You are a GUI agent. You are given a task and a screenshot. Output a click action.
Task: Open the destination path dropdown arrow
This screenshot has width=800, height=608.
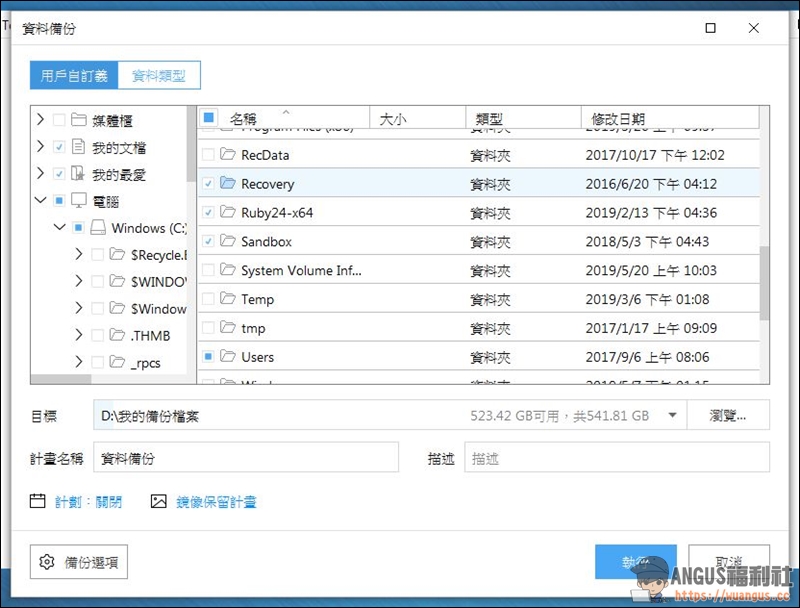[x=672, y=416]
